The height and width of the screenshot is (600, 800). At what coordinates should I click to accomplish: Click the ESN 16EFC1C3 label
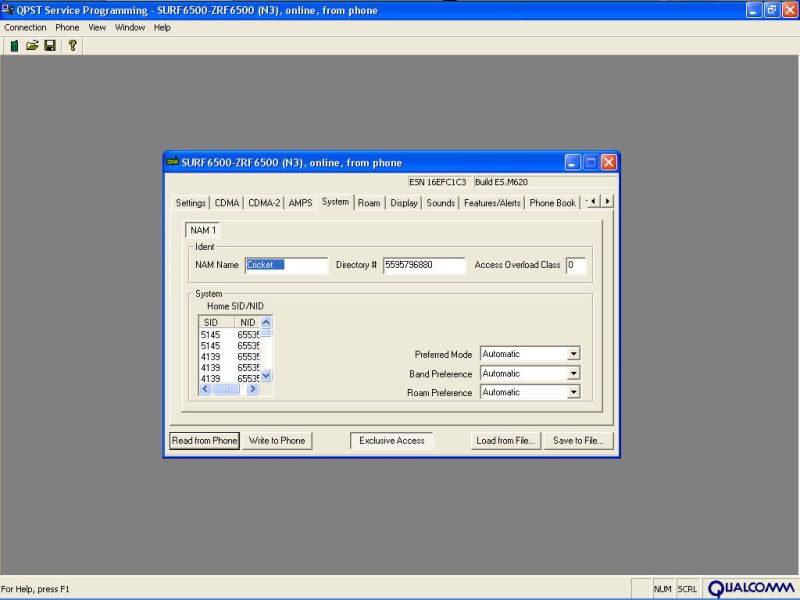[438, 182]
